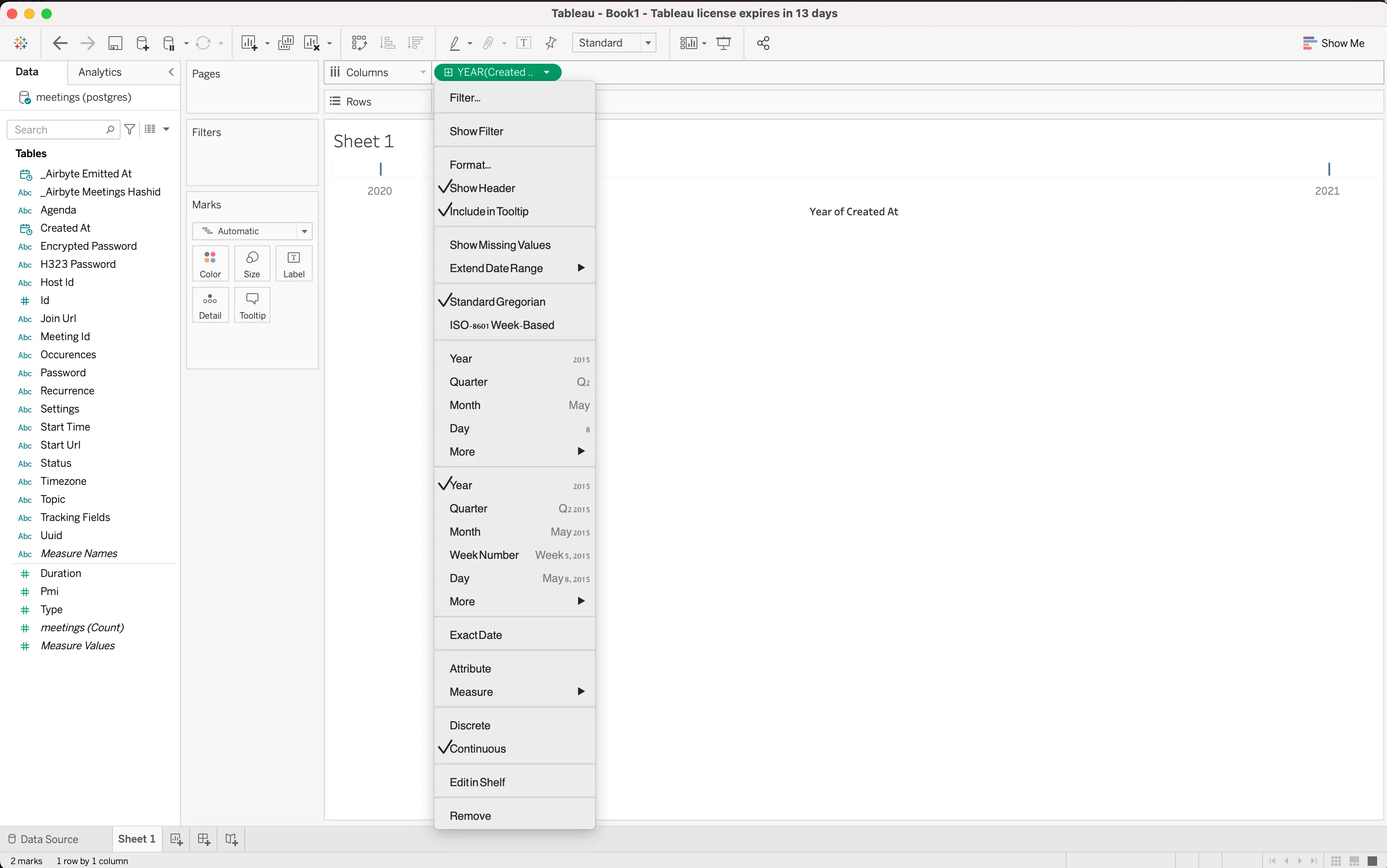
Task: Choose Exact Date from context menu
Action: click(476, 635)
